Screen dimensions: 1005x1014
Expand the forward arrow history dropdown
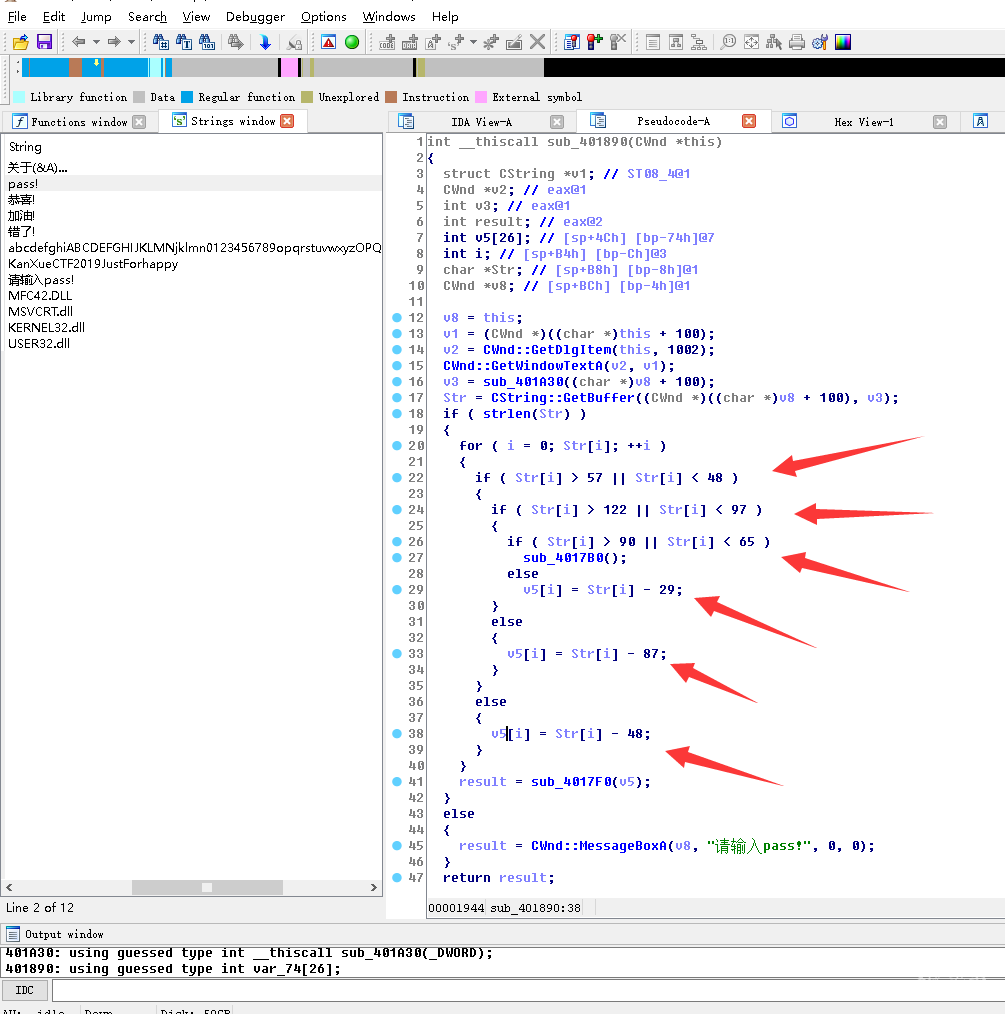tap(131, 42)
